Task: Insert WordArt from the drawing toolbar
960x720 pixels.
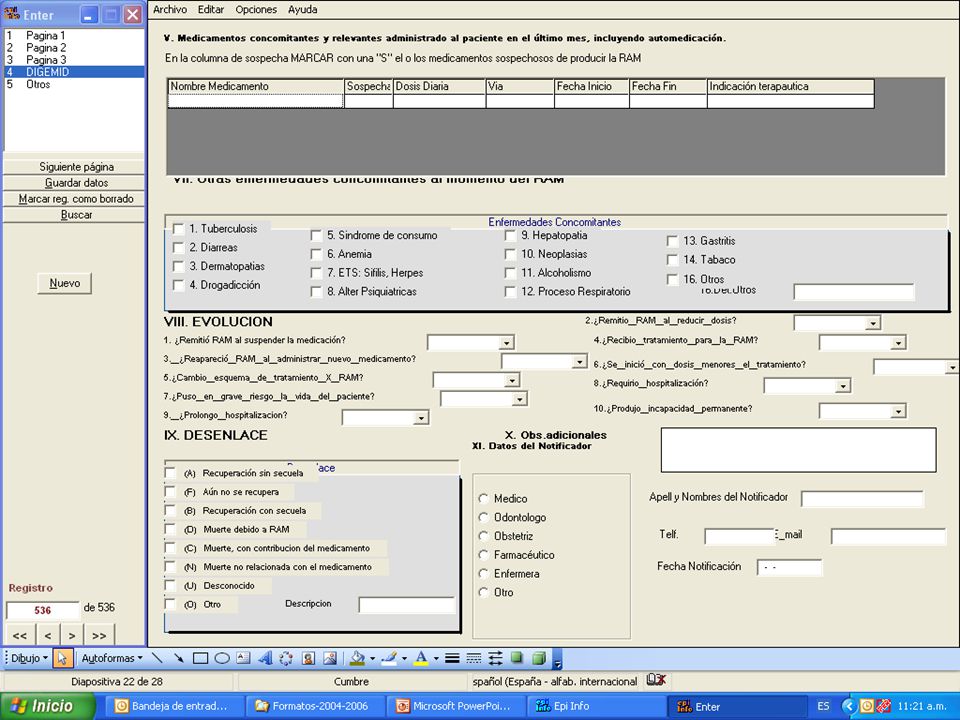Action: 264,658
